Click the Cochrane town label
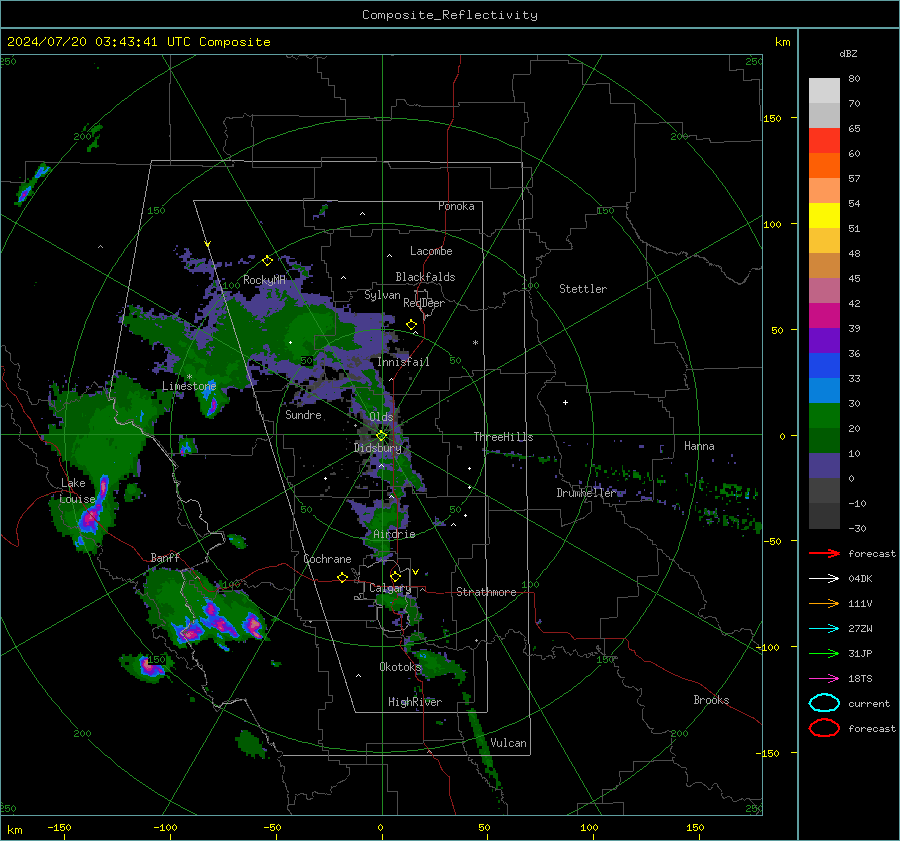The image size is (900, 841). click(x=327, y=559)
